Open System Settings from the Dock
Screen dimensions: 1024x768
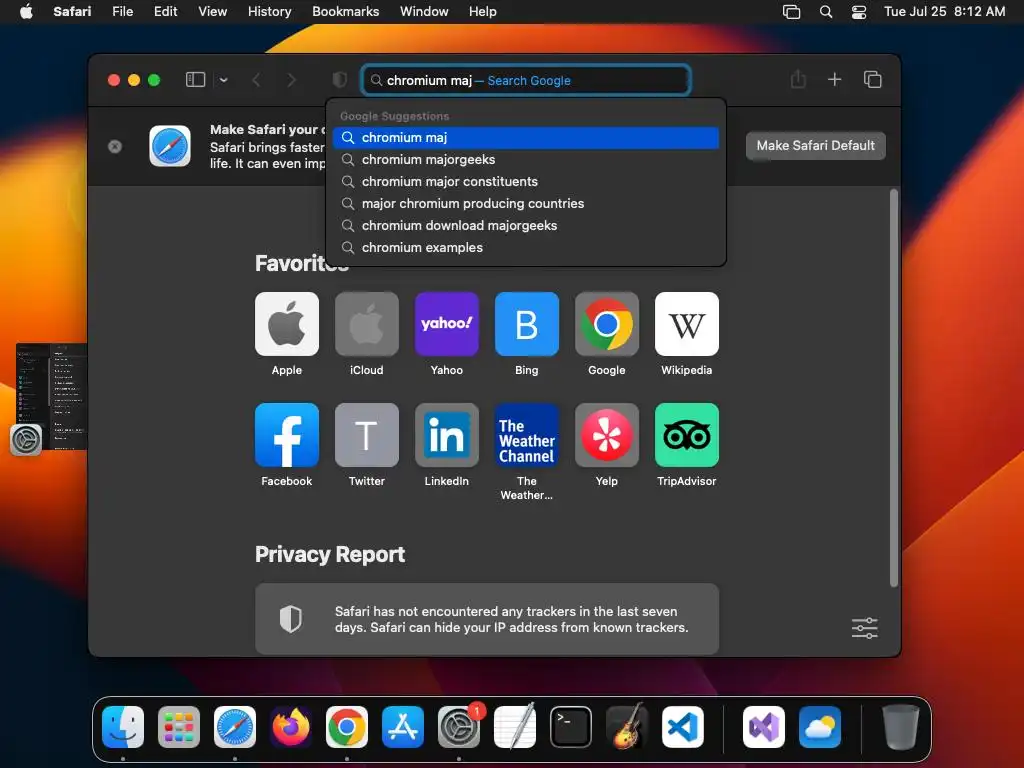(459, 727)
